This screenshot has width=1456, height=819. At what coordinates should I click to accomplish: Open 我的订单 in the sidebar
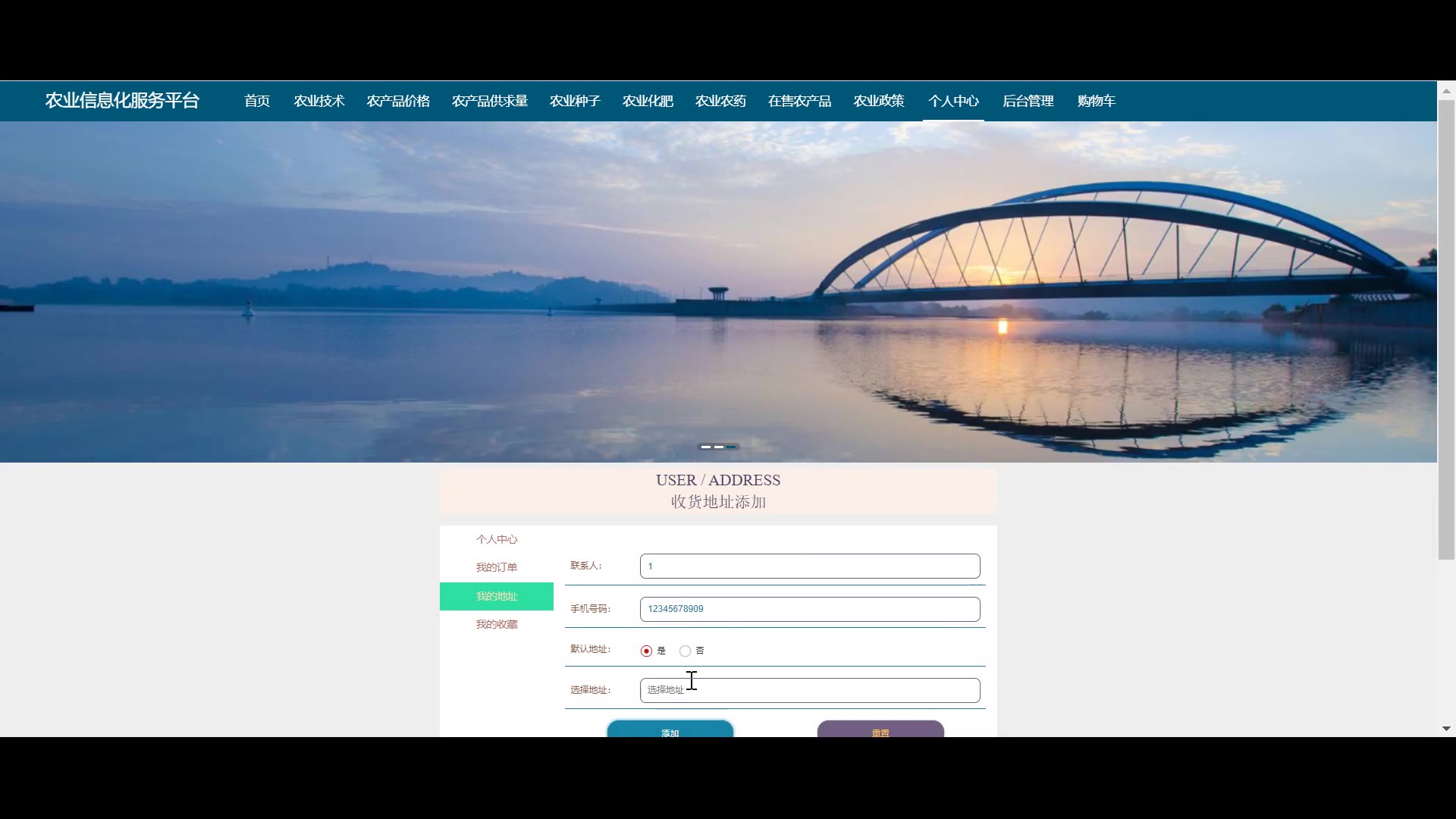pyautogui.click(x=497, y=567)
